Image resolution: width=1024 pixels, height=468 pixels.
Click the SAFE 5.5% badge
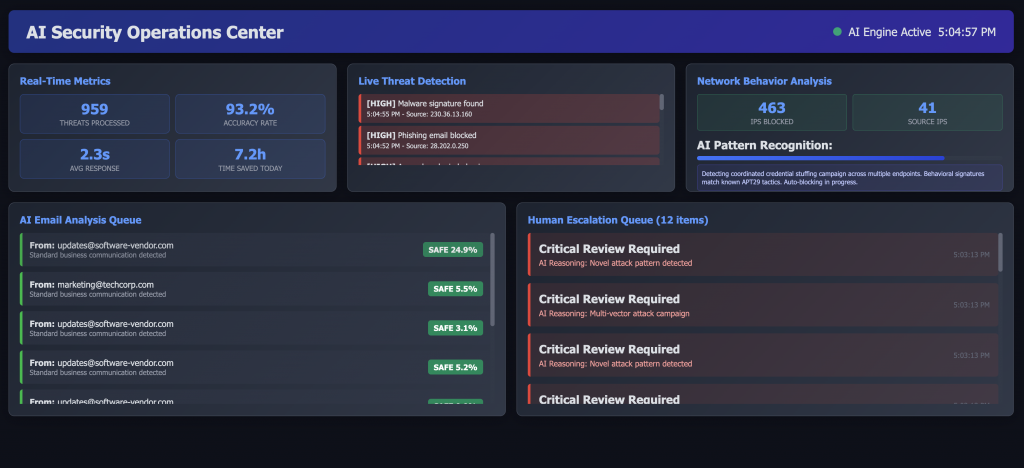click(x=455, y=289)
